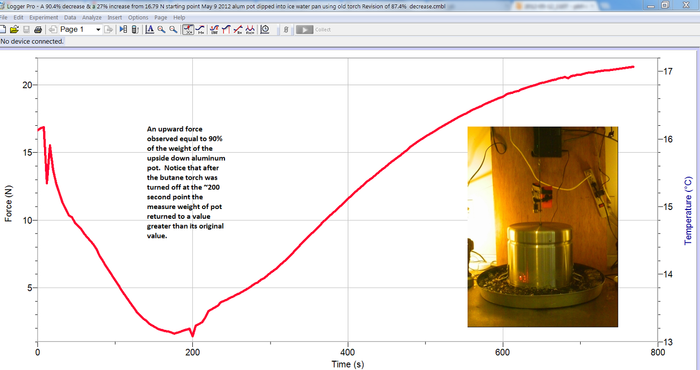Image resolution: width=700 pixels, height=370 pixels.
Task: Toggle the Examine tool button
Action: [x=188, y=29]
